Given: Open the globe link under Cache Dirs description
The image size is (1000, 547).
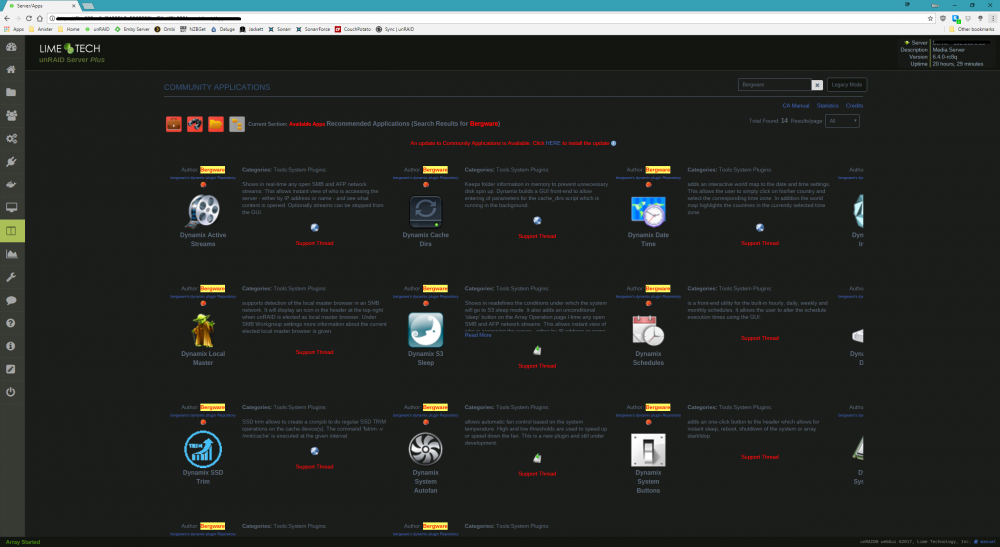Looking at the screenshot, I should tap(537, 221).
